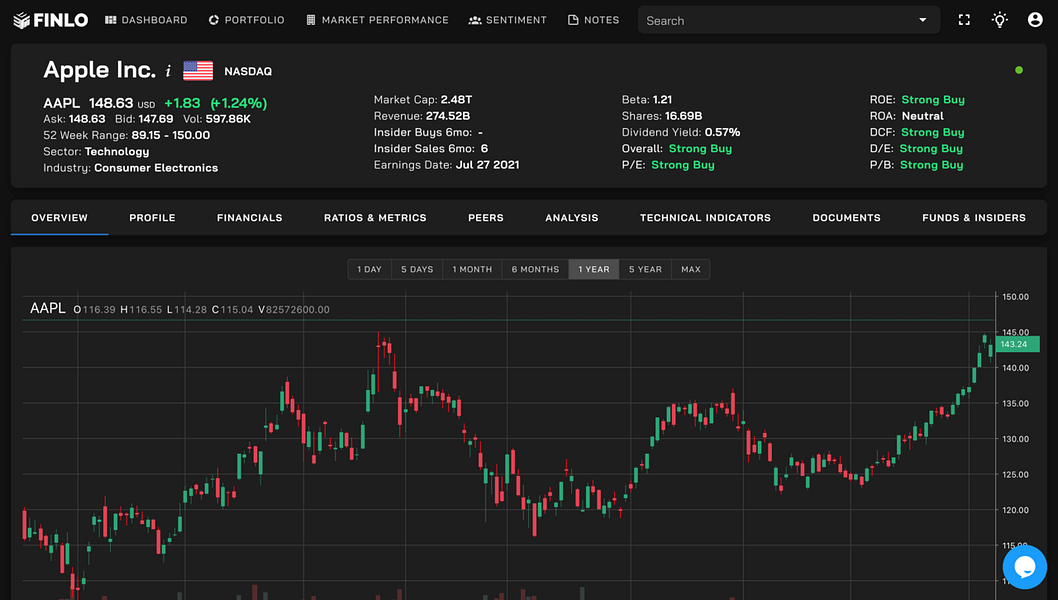
Task: Click the P/B Strong Buy rating
Action: point(931,165)
